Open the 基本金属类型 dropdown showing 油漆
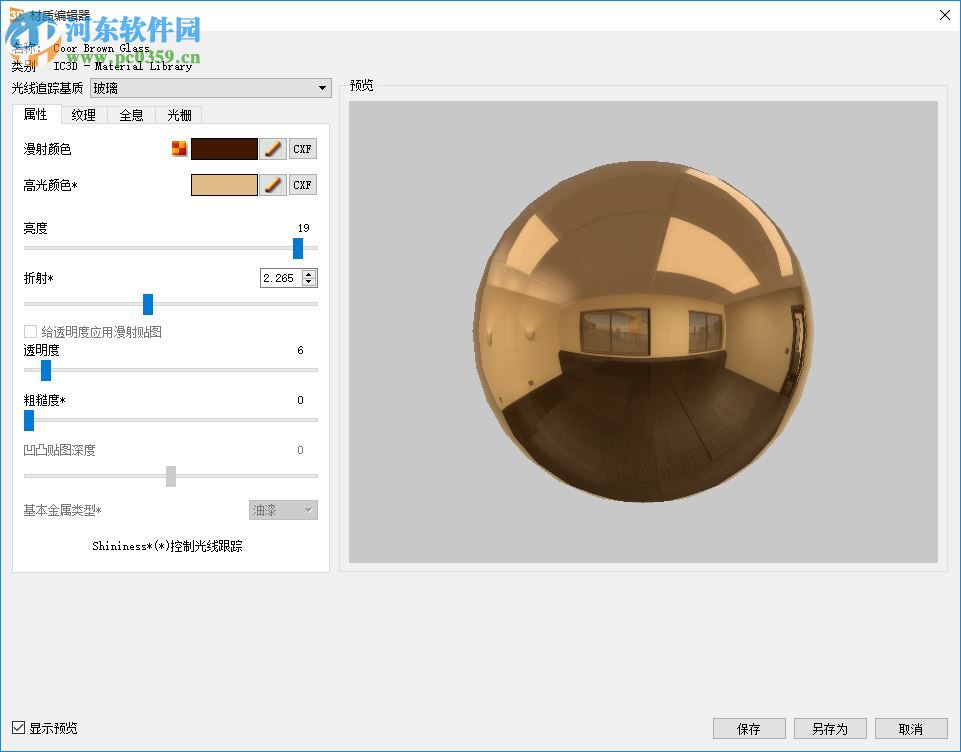This screenshot has height=752, width=961. 283,510
